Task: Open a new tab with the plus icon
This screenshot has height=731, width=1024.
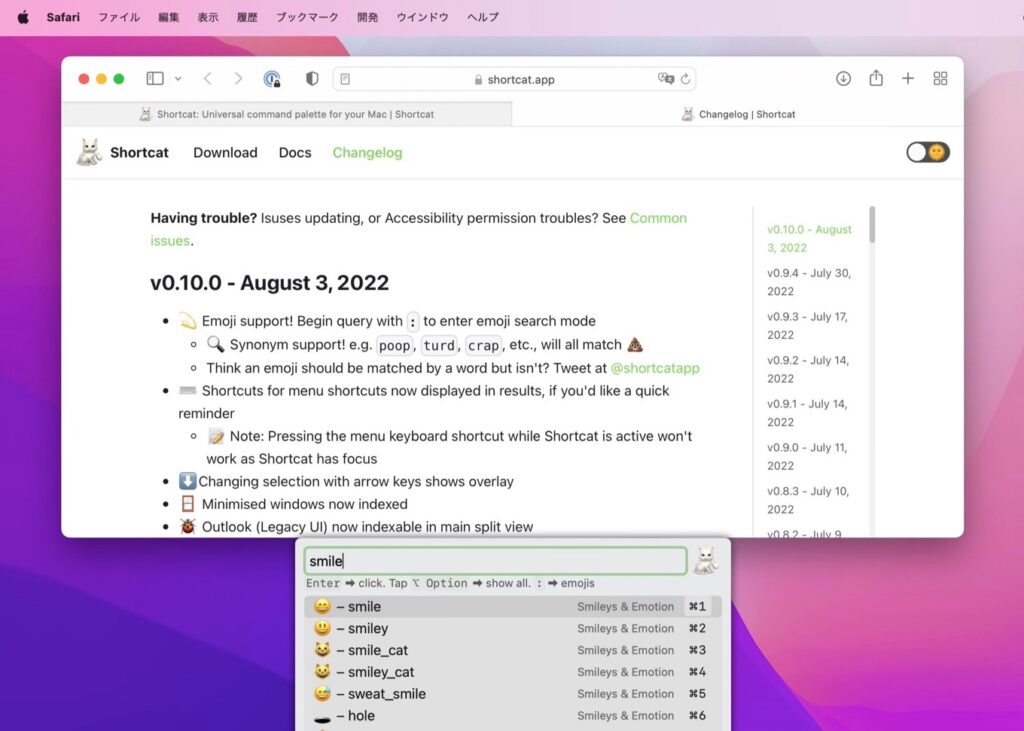Action: tap(907, 78)
